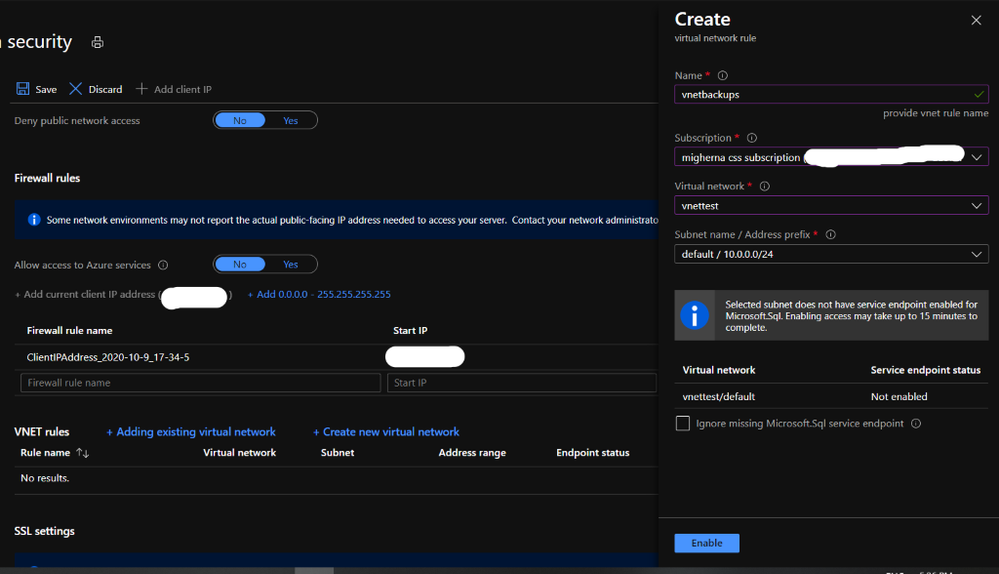The height and width of the screenshot is (574, 999).
Task: Click the Firewall rules heading
Action: click(x=47, y=178)
